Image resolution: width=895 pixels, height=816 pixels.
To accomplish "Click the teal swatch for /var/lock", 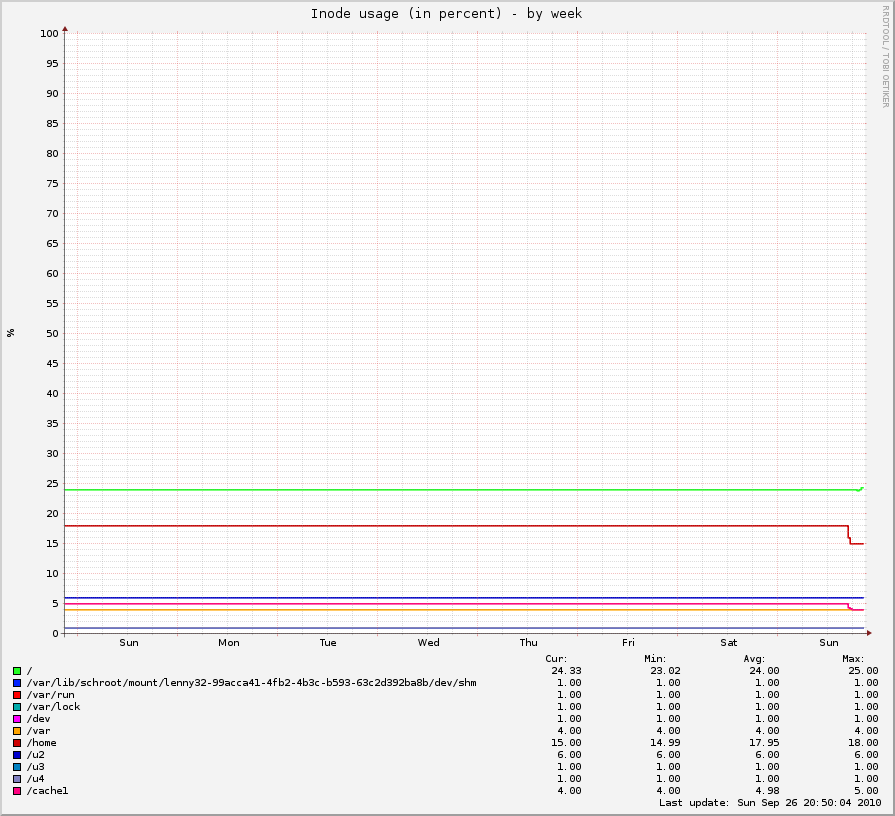I will pyautogui.click(x=17, y=707).
